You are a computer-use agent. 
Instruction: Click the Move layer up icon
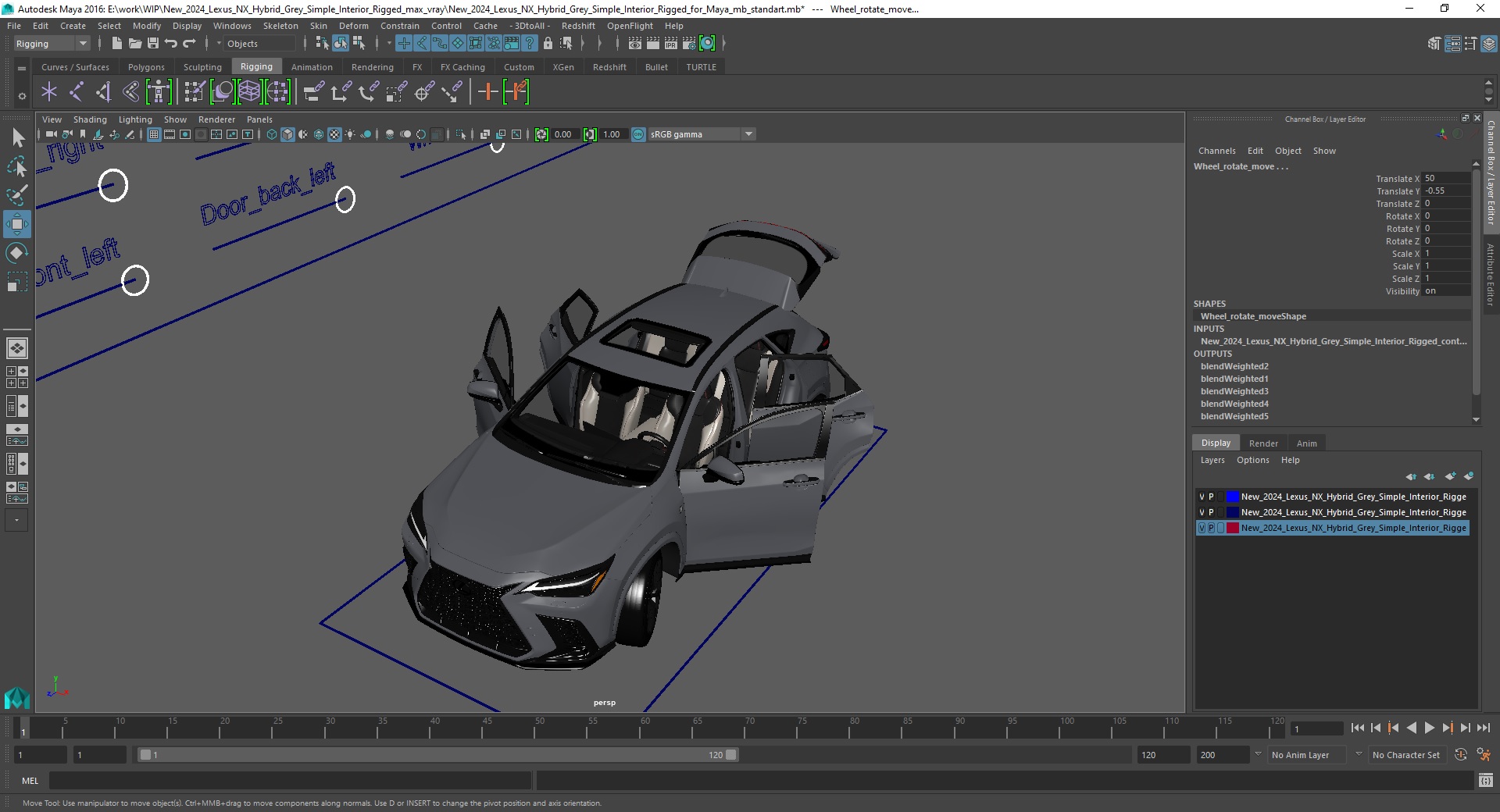coord(1411,476)
